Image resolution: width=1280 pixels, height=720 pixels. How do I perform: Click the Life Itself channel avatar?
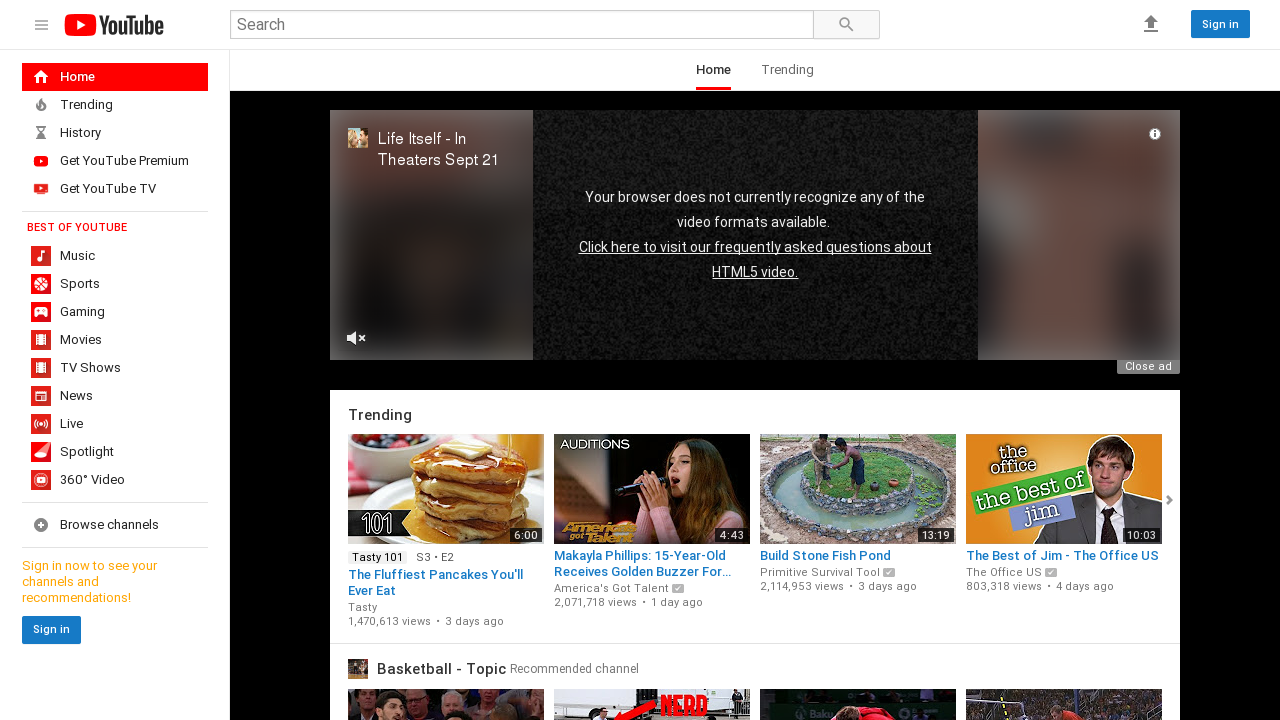coord(358,138)
